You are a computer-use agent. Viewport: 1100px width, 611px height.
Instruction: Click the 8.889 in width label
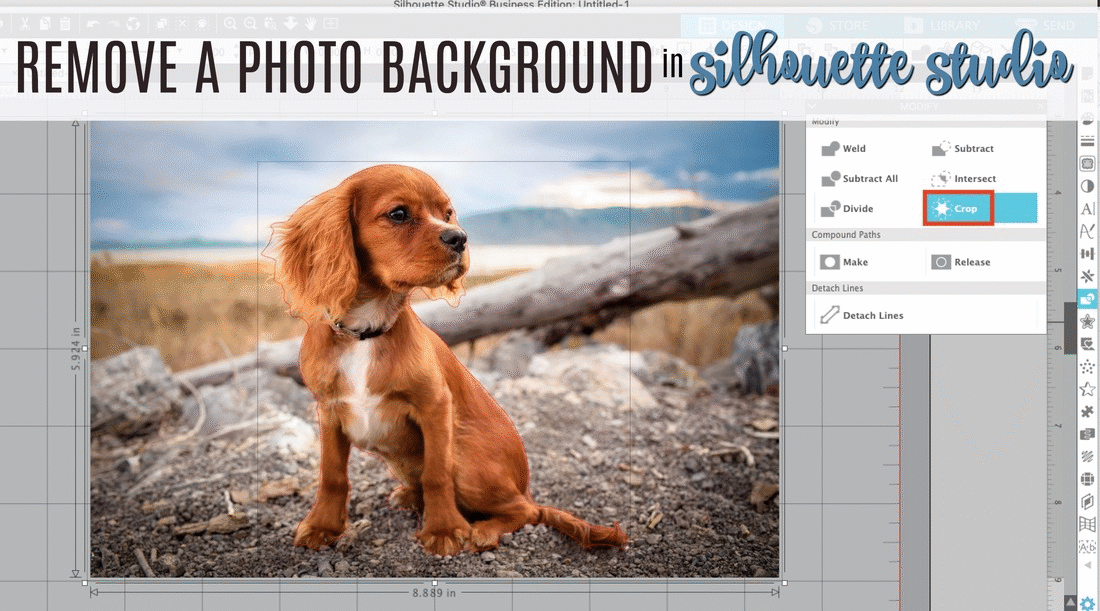(x=434, y=593)
